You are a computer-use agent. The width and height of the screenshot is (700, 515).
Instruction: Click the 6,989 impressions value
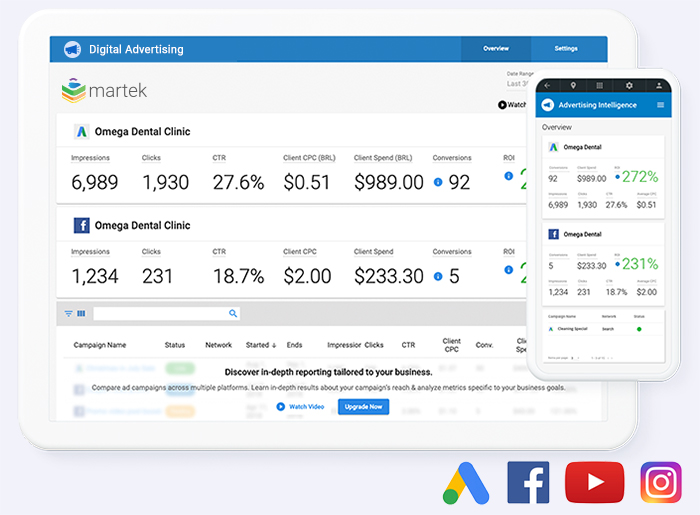click(x=95, y=182)
